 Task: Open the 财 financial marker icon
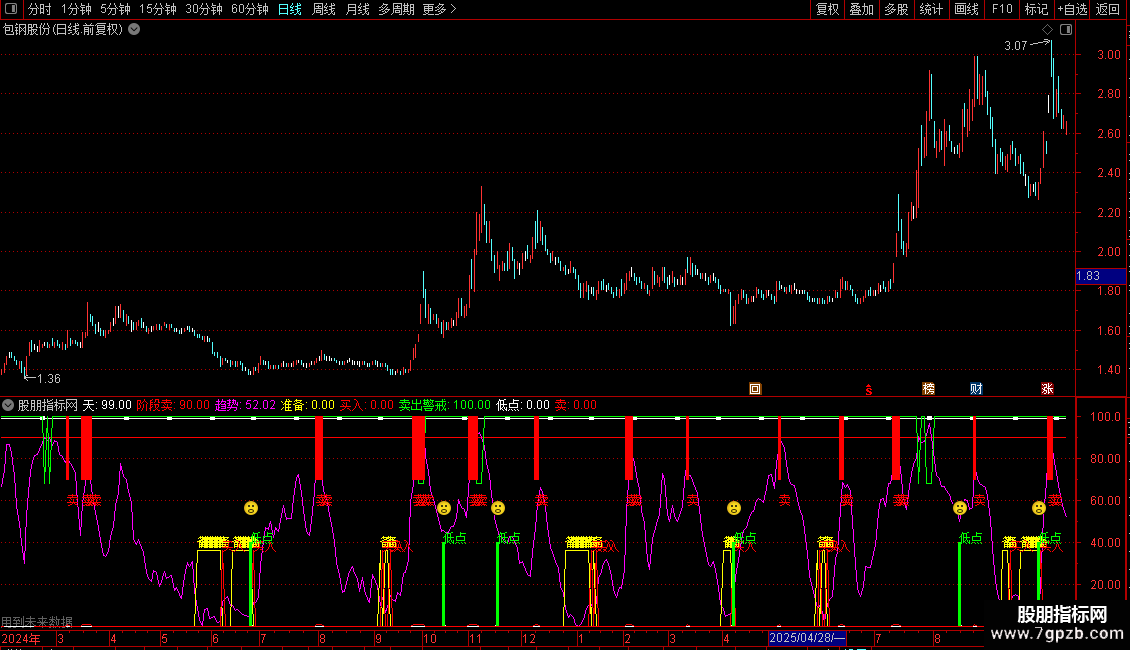[976, 388]
